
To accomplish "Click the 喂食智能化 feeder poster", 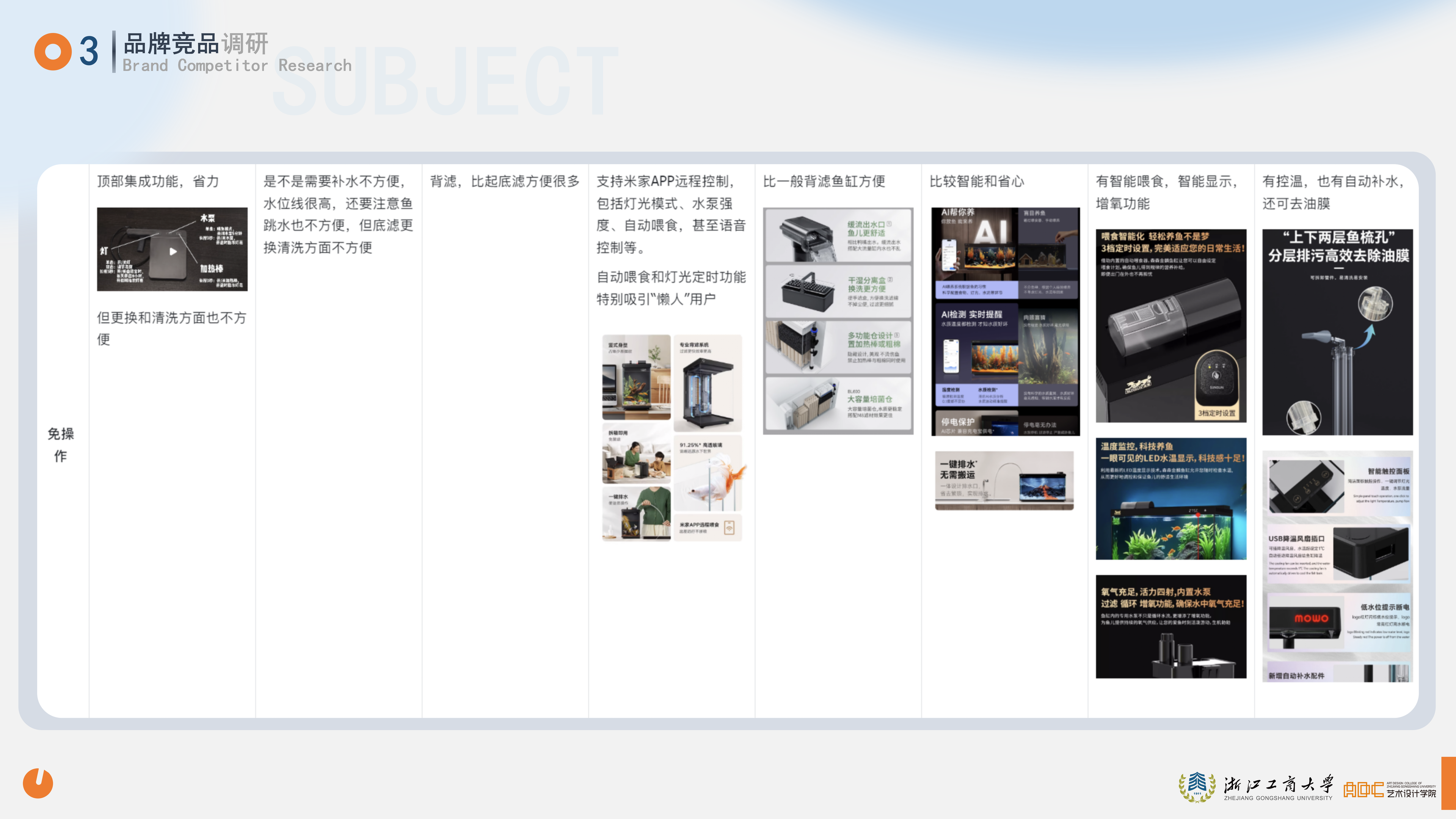I will (1171, 326).
